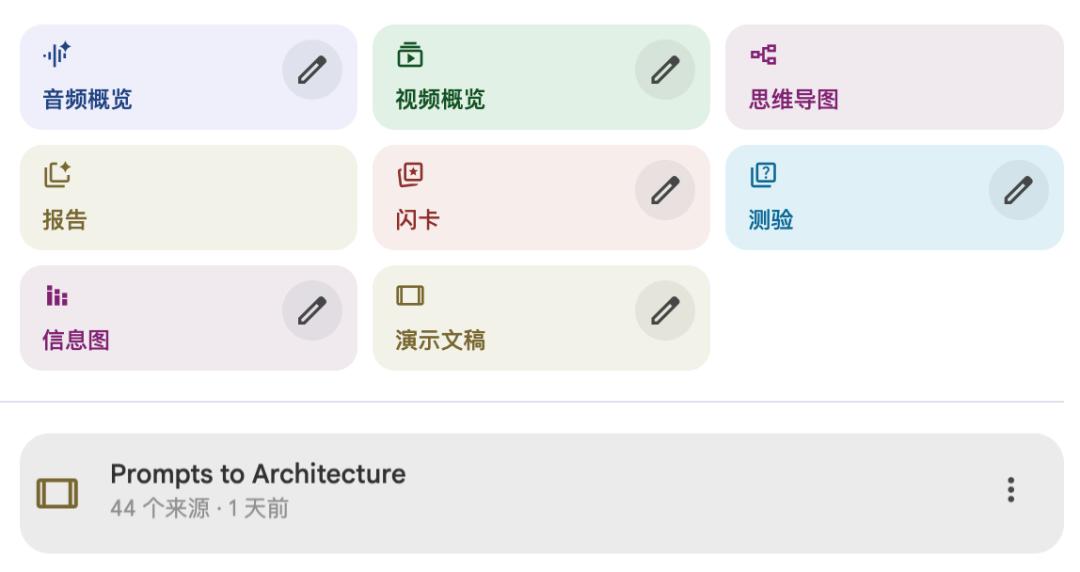Select the 音频概览 label
The height and width of the screenshot is (572, 1080).
[x=88, y=100]
